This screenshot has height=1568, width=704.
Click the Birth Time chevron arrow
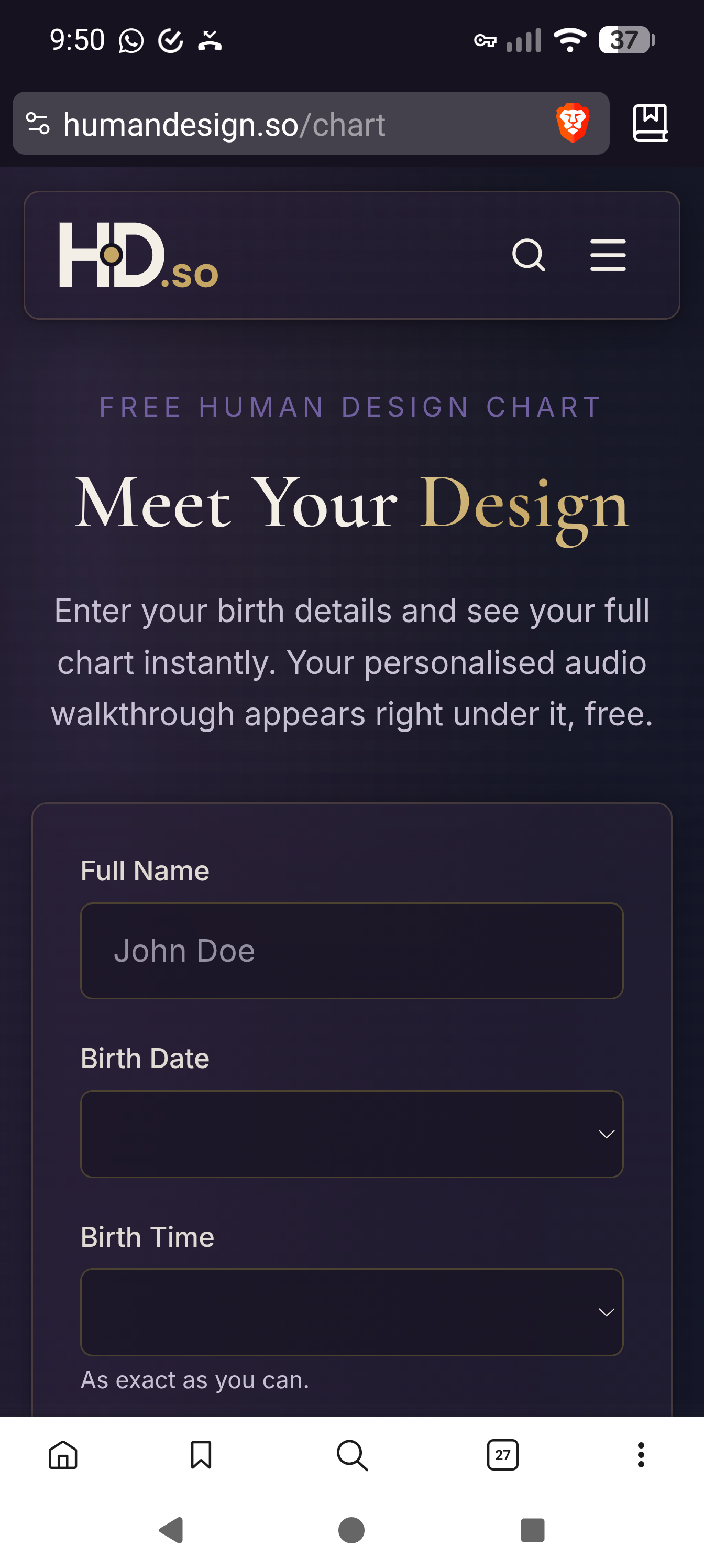tap(606, 1312)
